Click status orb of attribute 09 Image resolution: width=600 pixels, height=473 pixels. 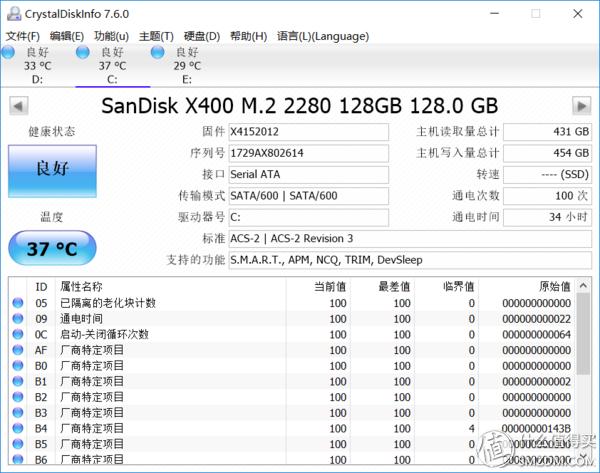(x=18, y=319)
